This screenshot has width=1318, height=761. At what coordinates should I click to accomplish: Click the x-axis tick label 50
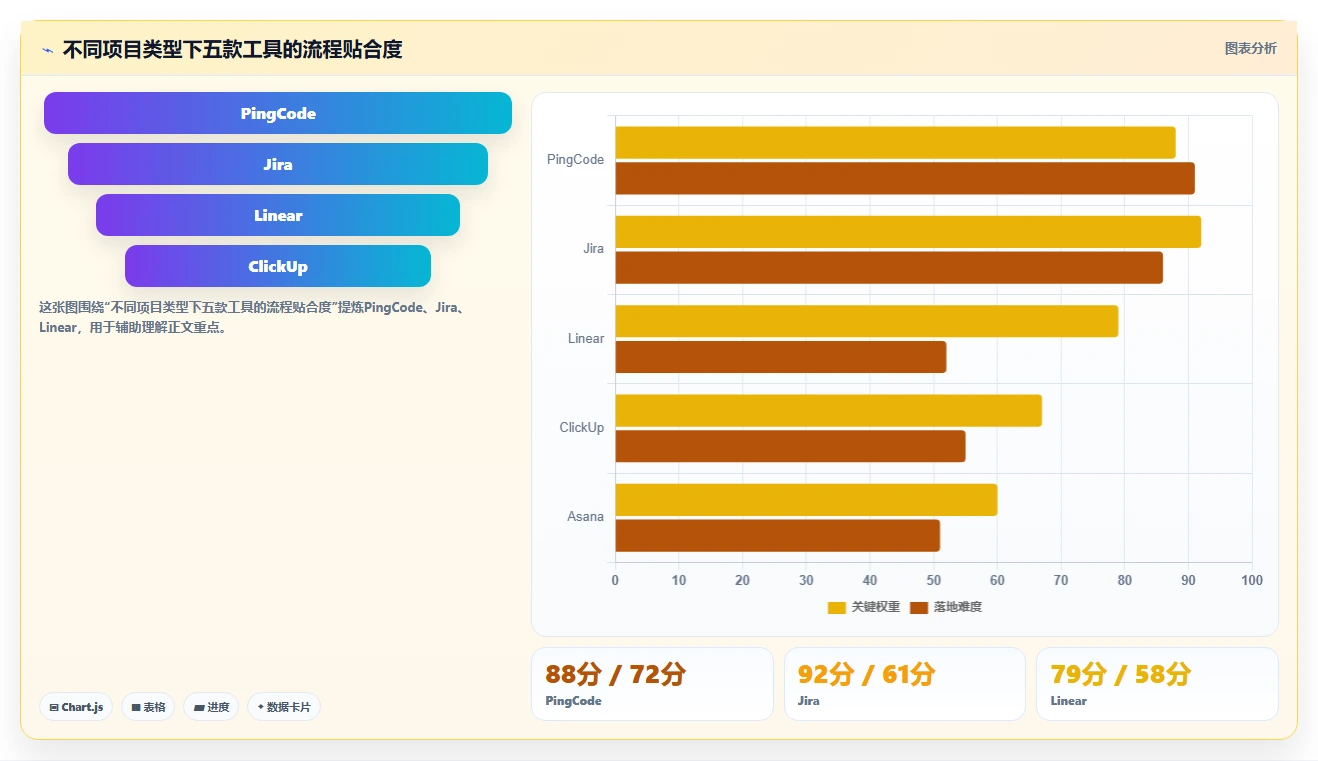pos(933,581)
